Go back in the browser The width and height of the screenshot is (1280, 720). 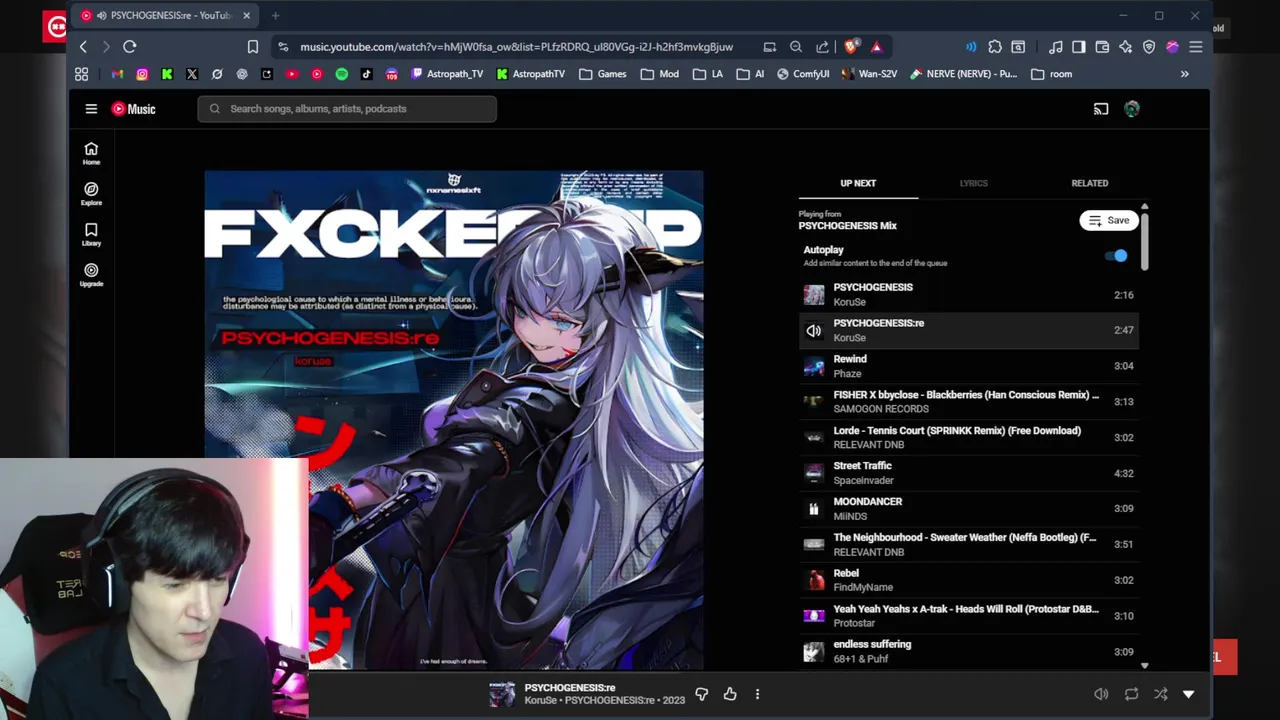[84, 47]
